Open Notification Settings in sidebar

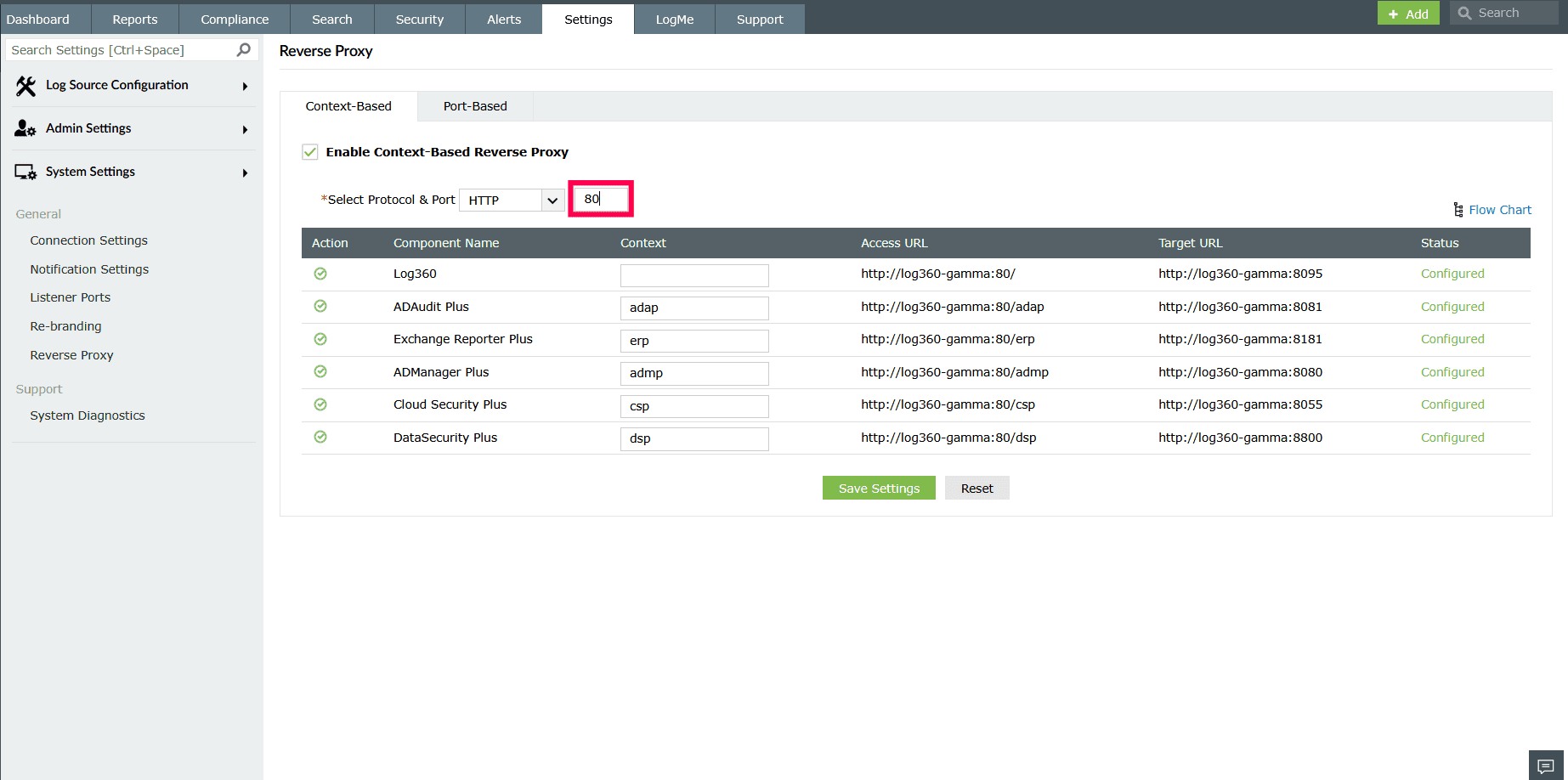pos(89,269)
